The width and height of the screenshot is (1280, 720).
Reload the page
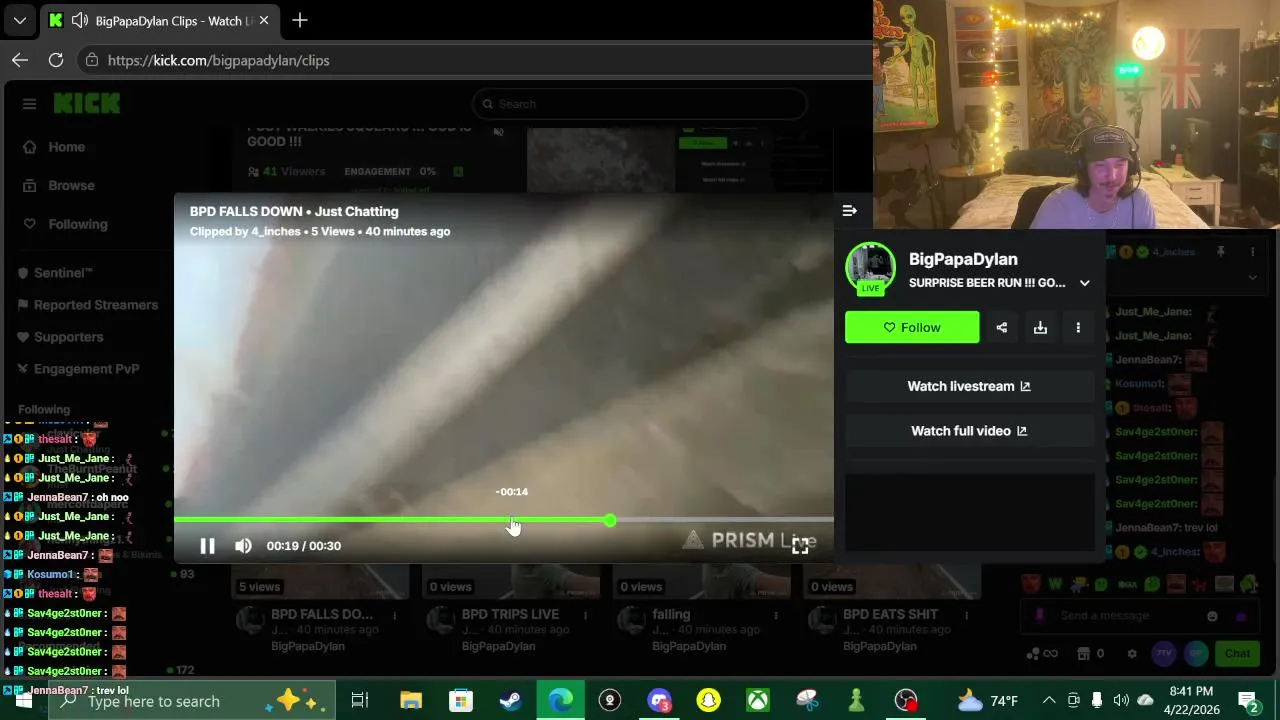point(56,60)
